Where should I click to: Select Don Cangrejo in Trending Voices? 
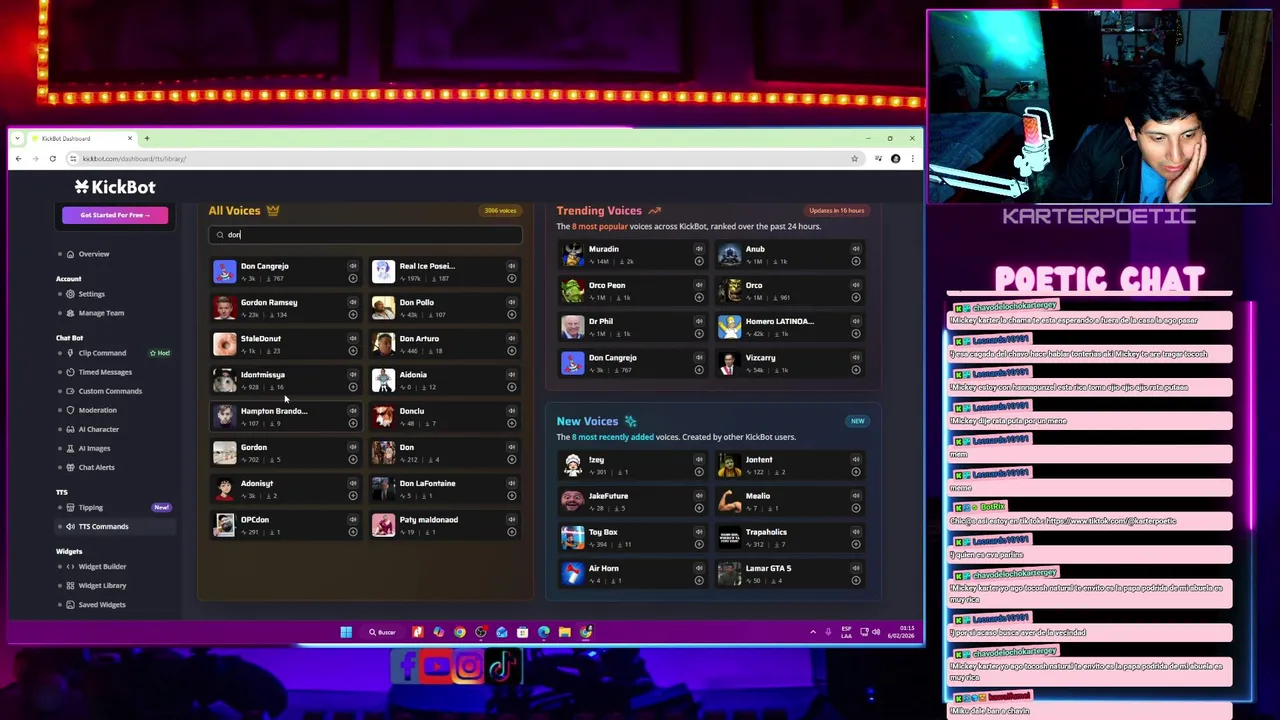(634, 363)
